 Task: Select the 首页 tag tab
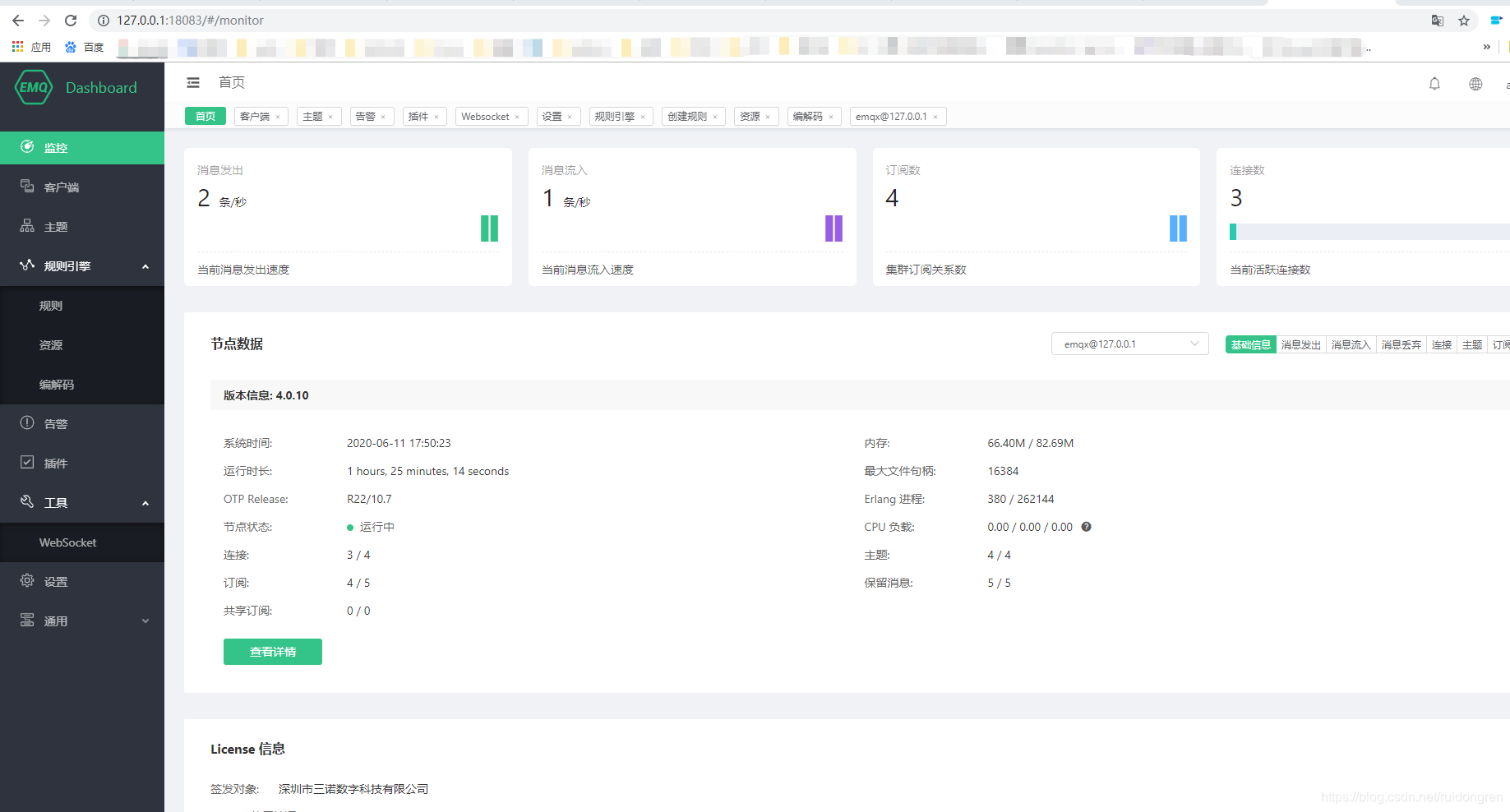pyautogui.click(x=205, y=117)
